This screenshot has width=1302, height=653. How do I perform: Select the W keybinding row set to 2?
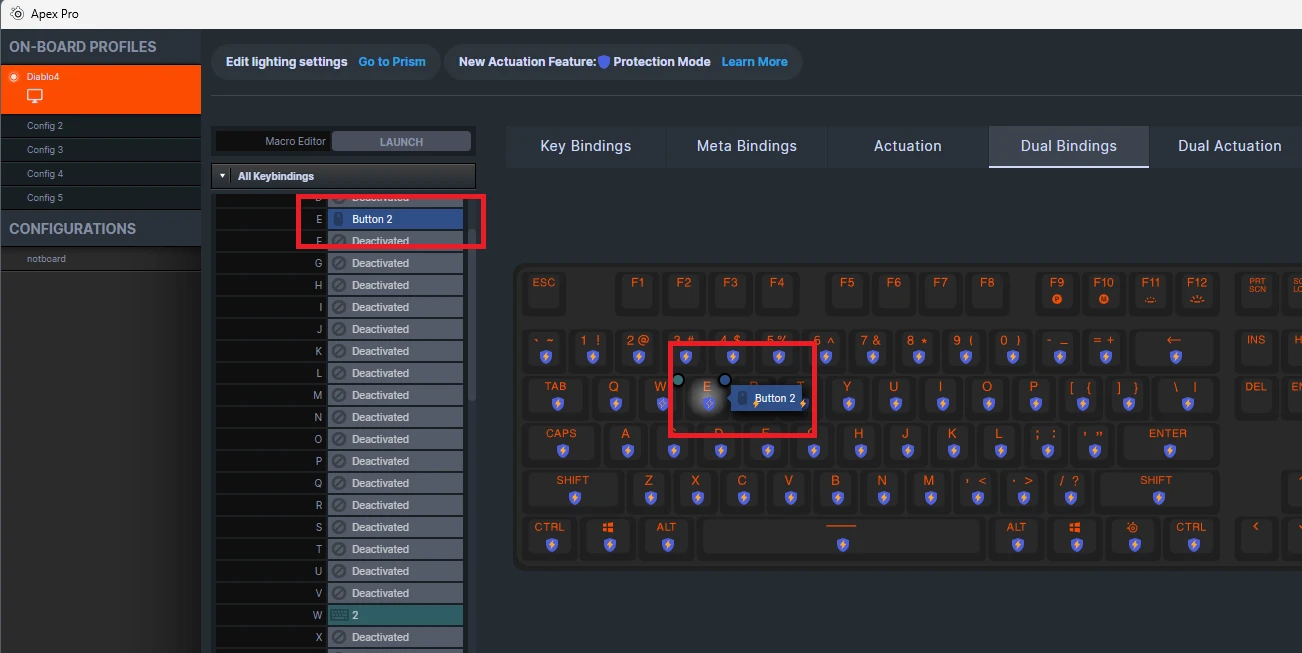click(340, 615)
